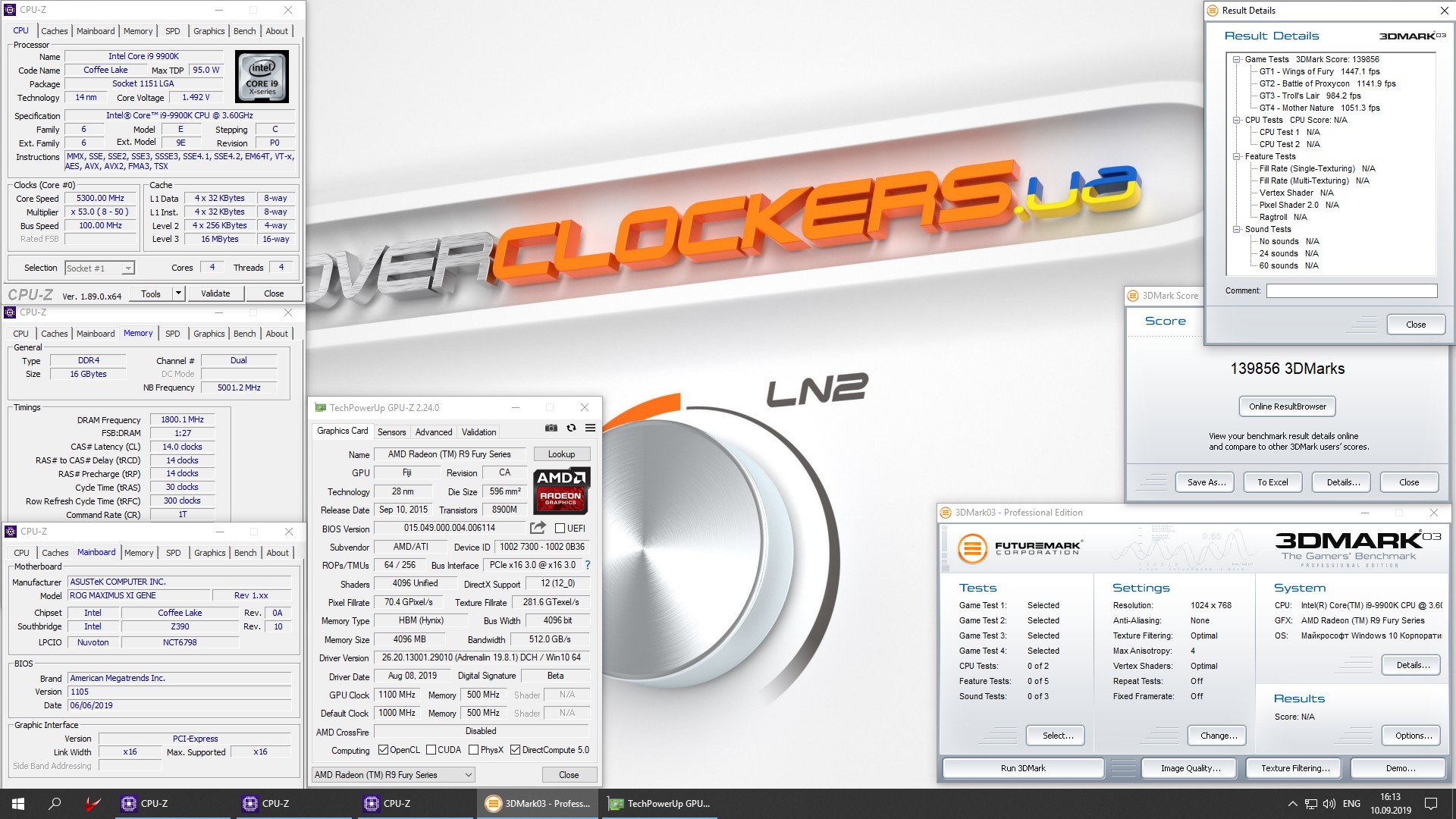This screenshot has width=1456, height=819.
Task: Open Caches tab in top CPU-Z window
Action: pos(55,31)
